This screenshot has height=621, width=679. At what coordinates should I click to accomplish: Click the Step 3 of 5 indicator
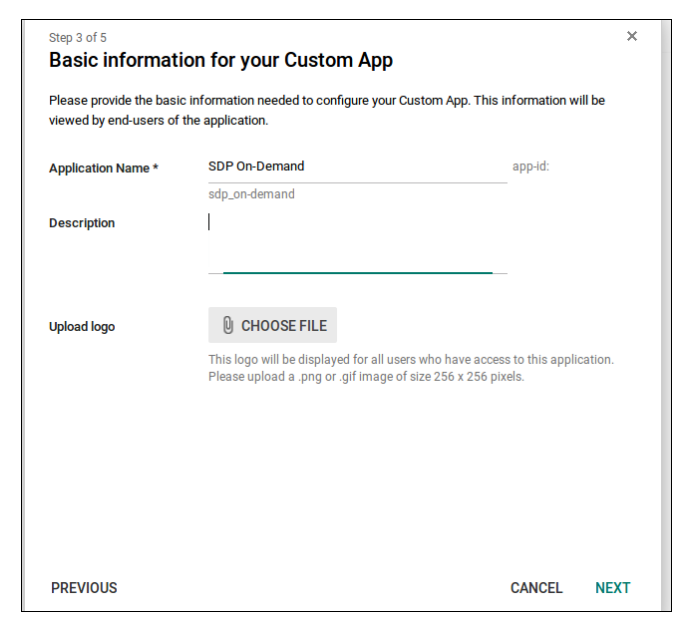(x=78, y=38)
